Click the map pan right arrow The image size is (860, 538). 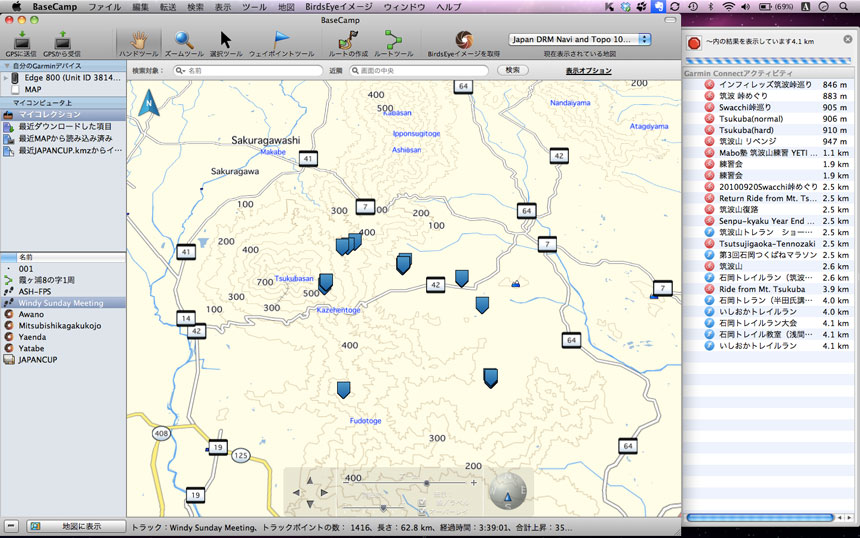(324, 492)
